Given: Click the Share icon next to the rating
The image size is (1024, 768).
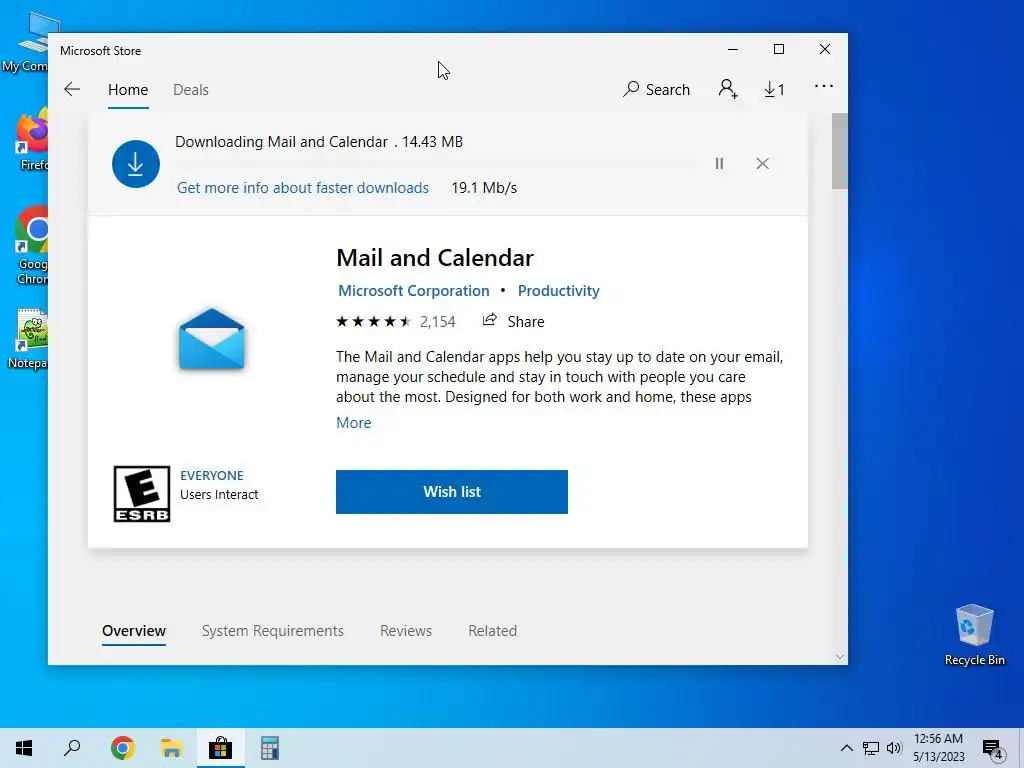Looking at the screenshot, I should 489,320.
